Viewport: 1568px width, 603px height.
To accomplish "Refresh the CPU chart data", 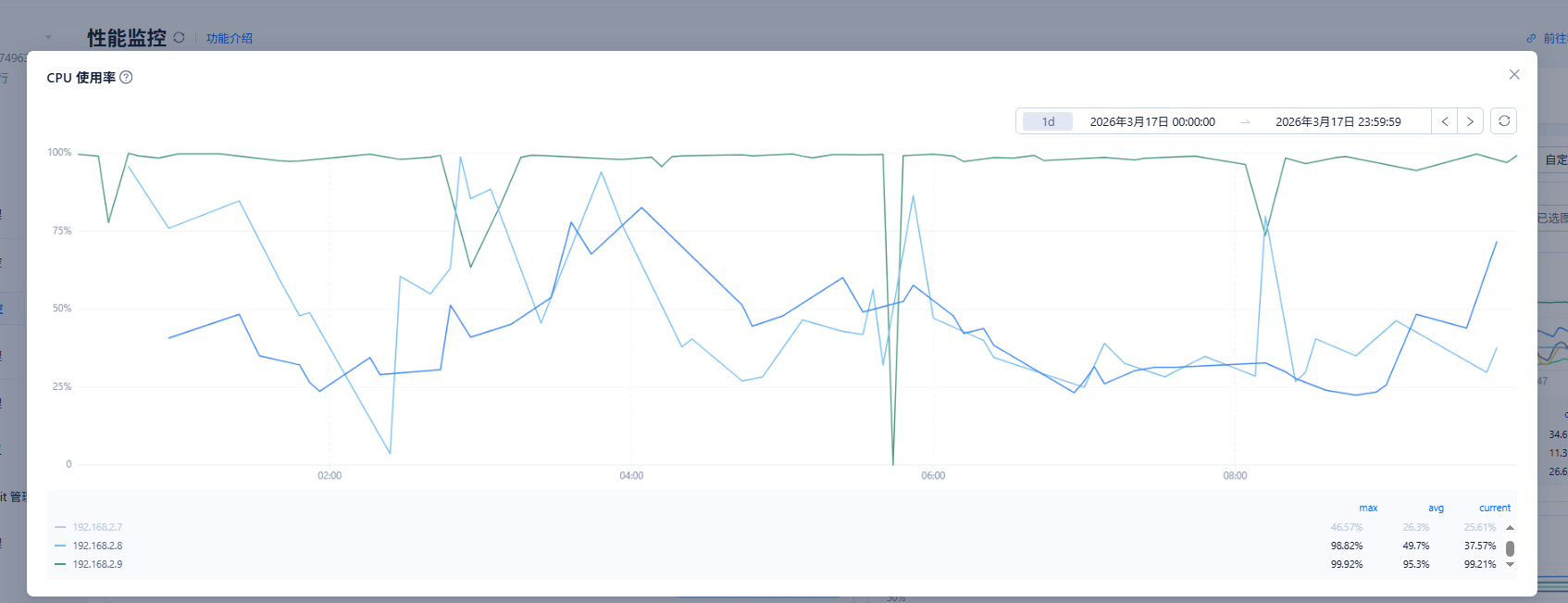I will tap(1504, 121).
